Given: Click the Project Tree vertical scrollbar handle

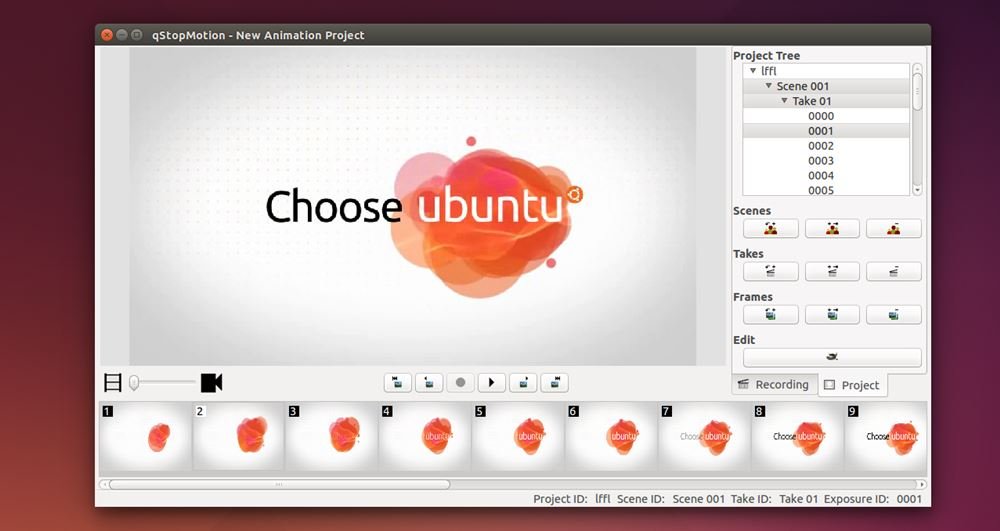Looking at the screenshot, I should [x=917, y=92].
